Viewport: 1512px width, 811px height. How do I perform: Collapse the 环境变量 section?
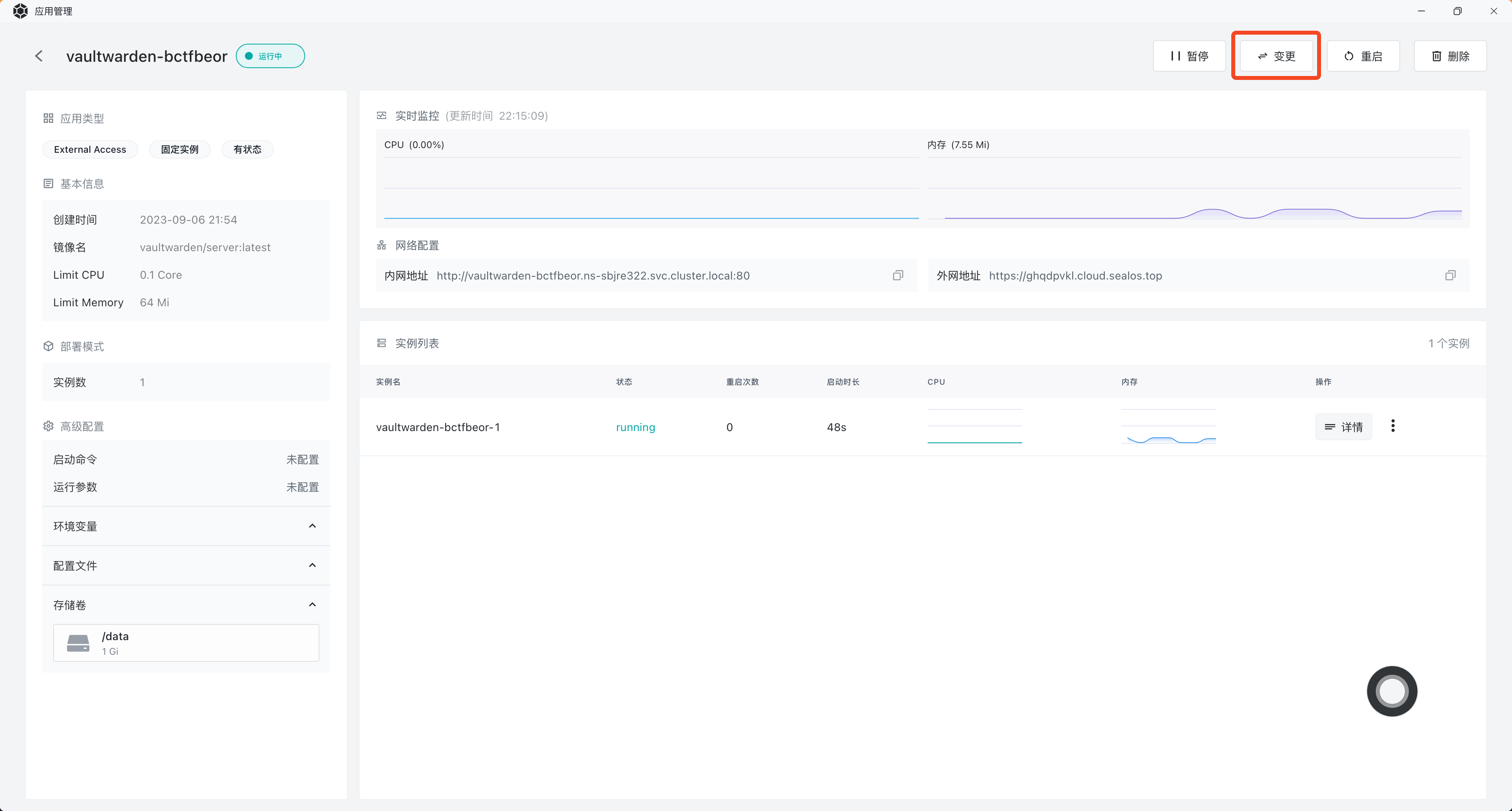point(312,526)
